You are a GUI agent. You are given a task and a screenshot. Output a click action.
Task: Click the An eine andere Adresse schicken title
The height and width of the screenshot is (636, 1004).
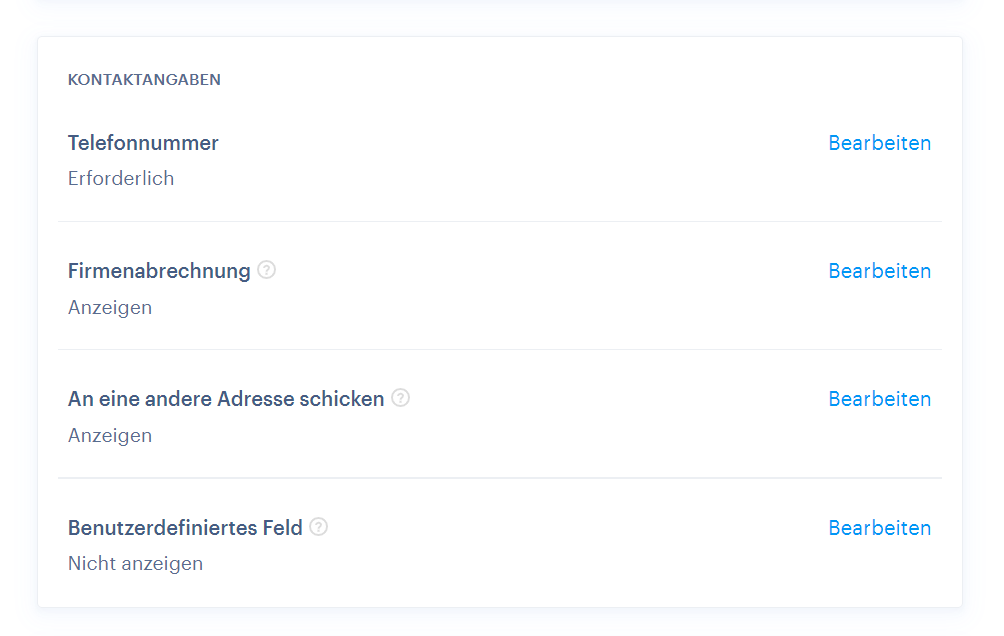(226, 399)
